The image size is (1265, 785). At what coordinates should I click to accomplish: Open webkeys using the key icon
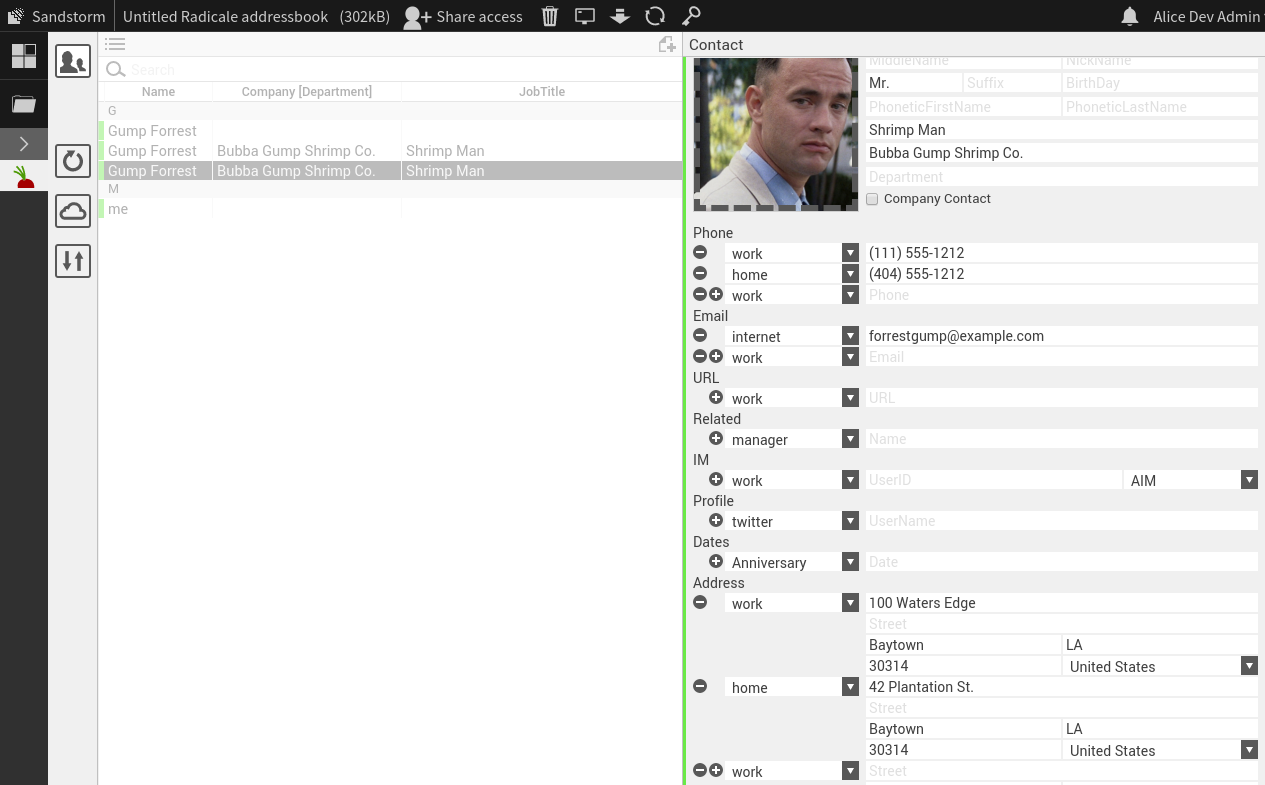pos(691,16)
